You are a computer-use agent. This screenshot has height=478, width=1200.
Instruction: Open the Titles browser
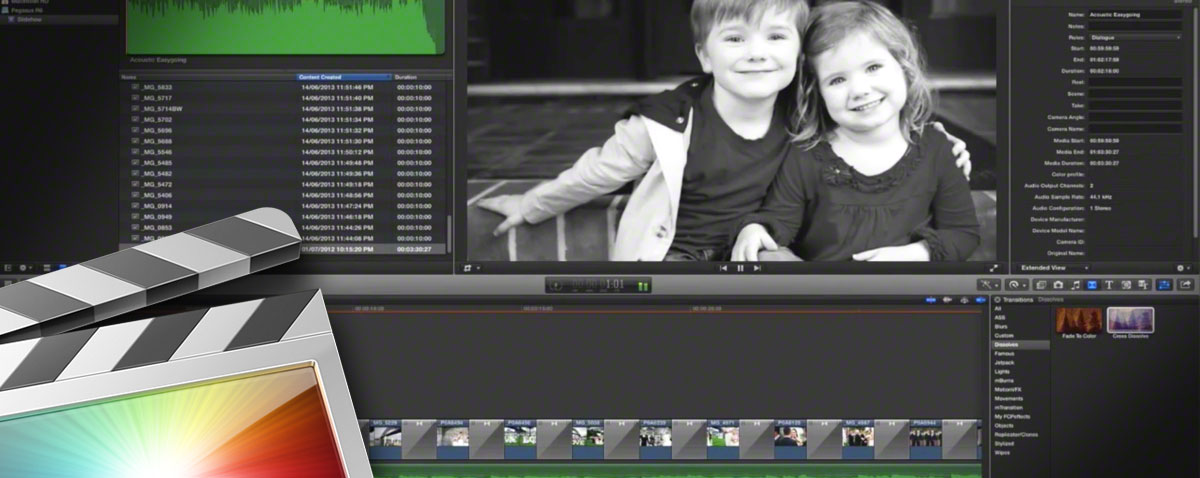tap(1109, 285)
